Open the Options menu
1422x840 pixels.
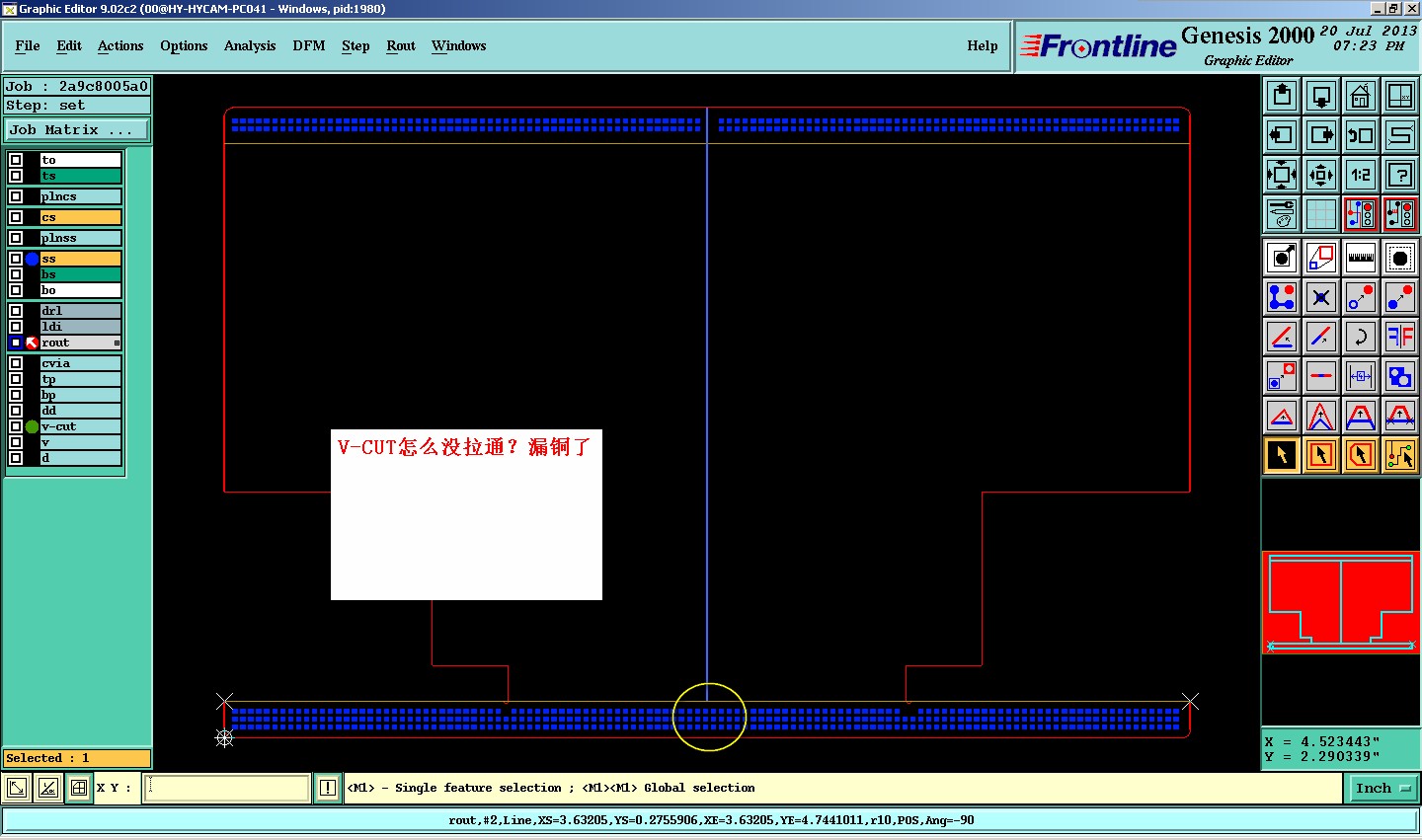tap(184, 45)
